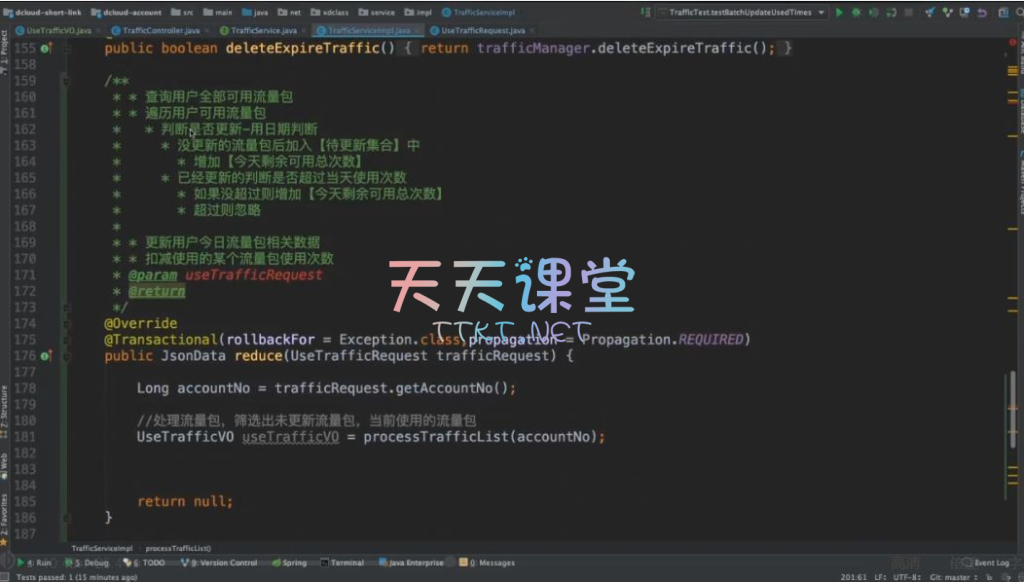Click the green Run button in toolbar
Screen dimensions: 1024x582
[839, 13]
